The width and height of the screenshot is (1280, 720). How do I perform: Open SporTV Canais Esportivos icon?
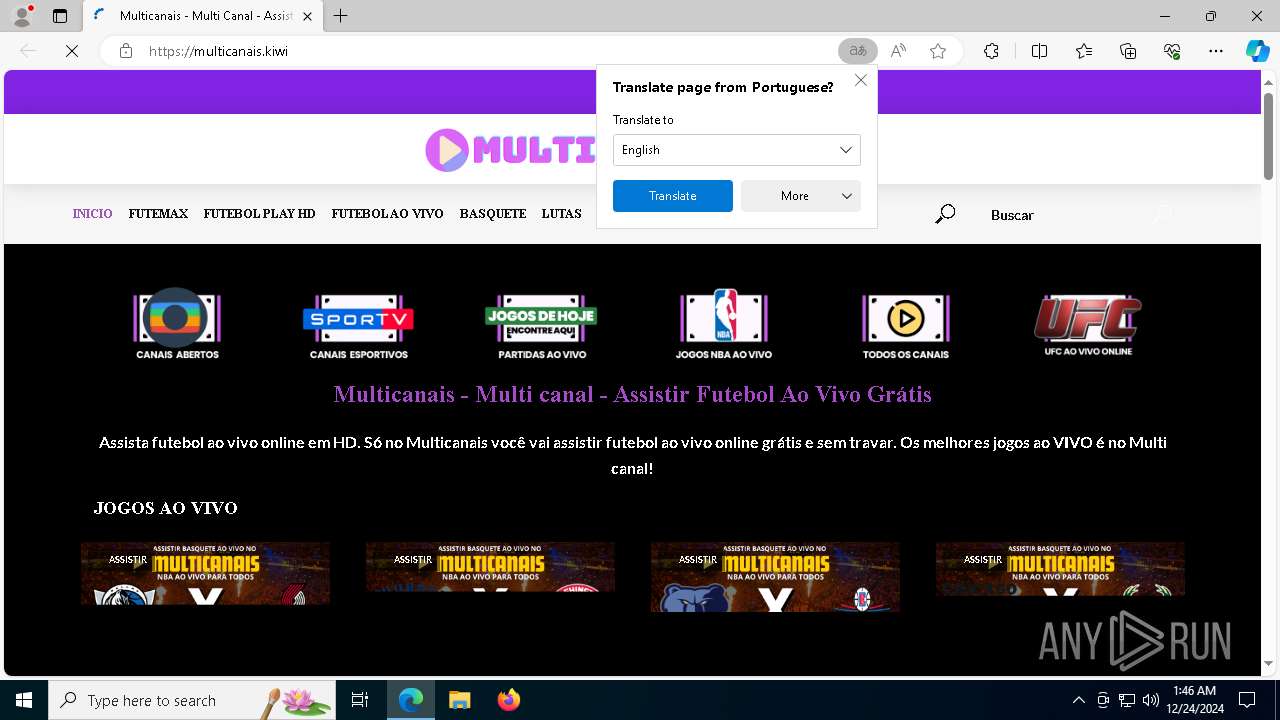tap(358, 325)
